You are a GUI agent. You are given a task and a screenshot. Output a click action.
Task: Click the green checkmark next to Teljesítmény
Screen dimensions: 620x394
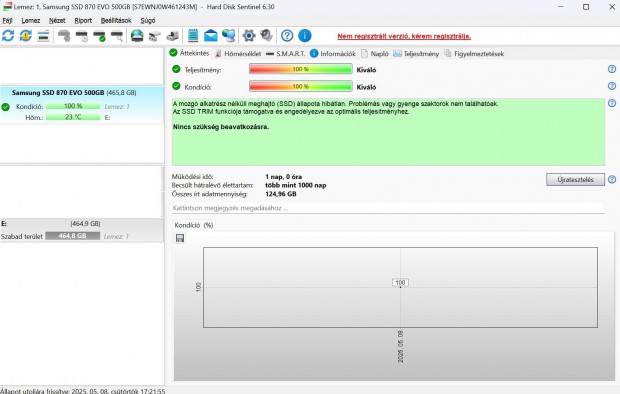click(x=176, y=69)
